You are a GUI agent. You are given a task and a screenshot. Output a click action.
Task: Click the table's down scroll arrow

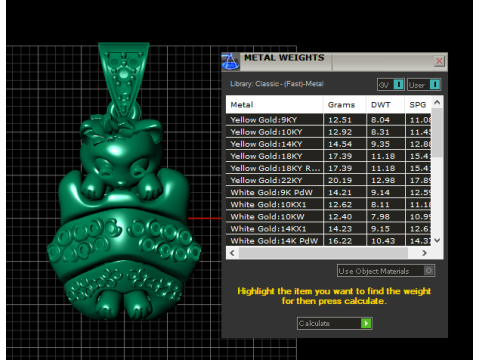click(x=437, y=240)
